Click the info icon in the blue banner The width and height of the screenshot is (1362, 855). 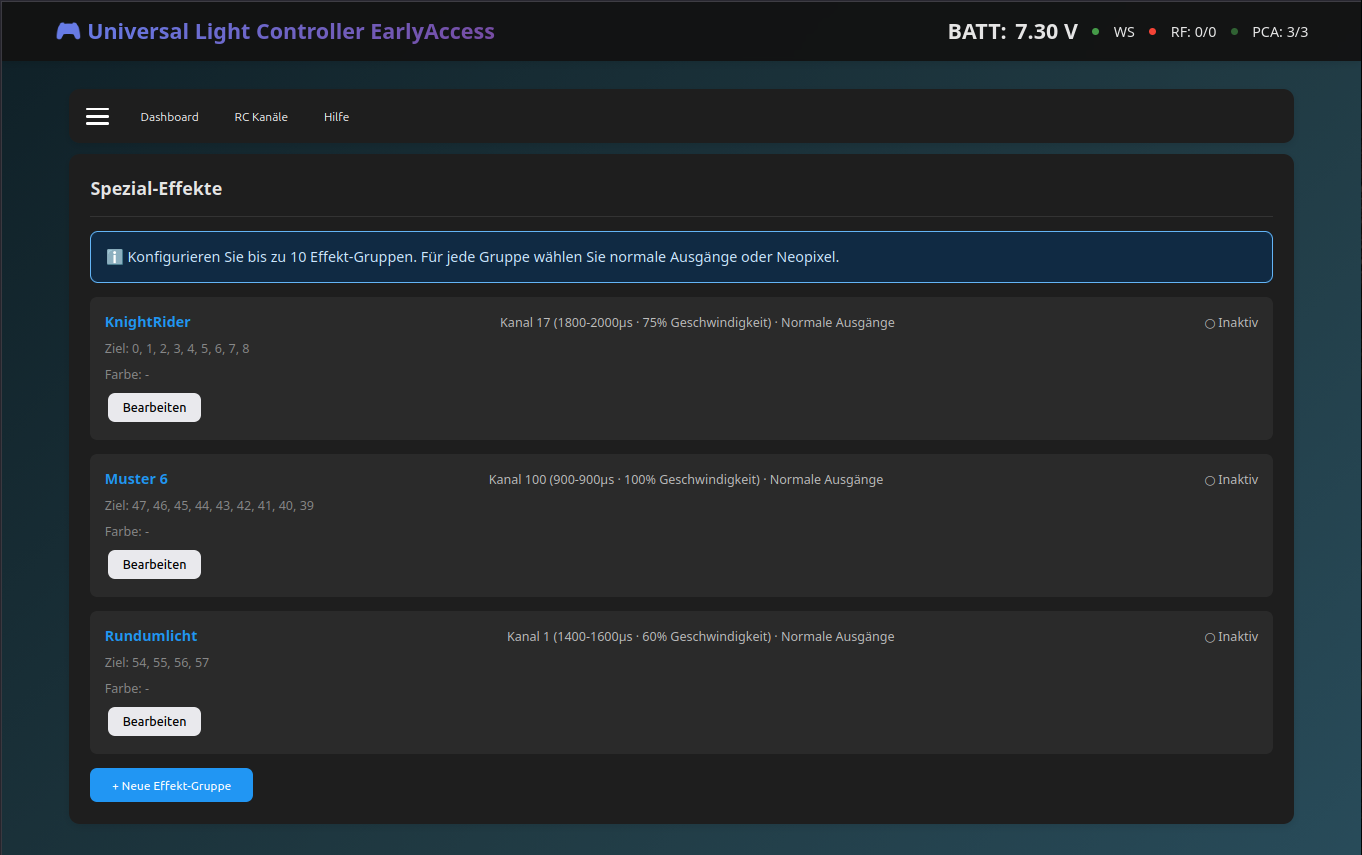coord(114,257)
